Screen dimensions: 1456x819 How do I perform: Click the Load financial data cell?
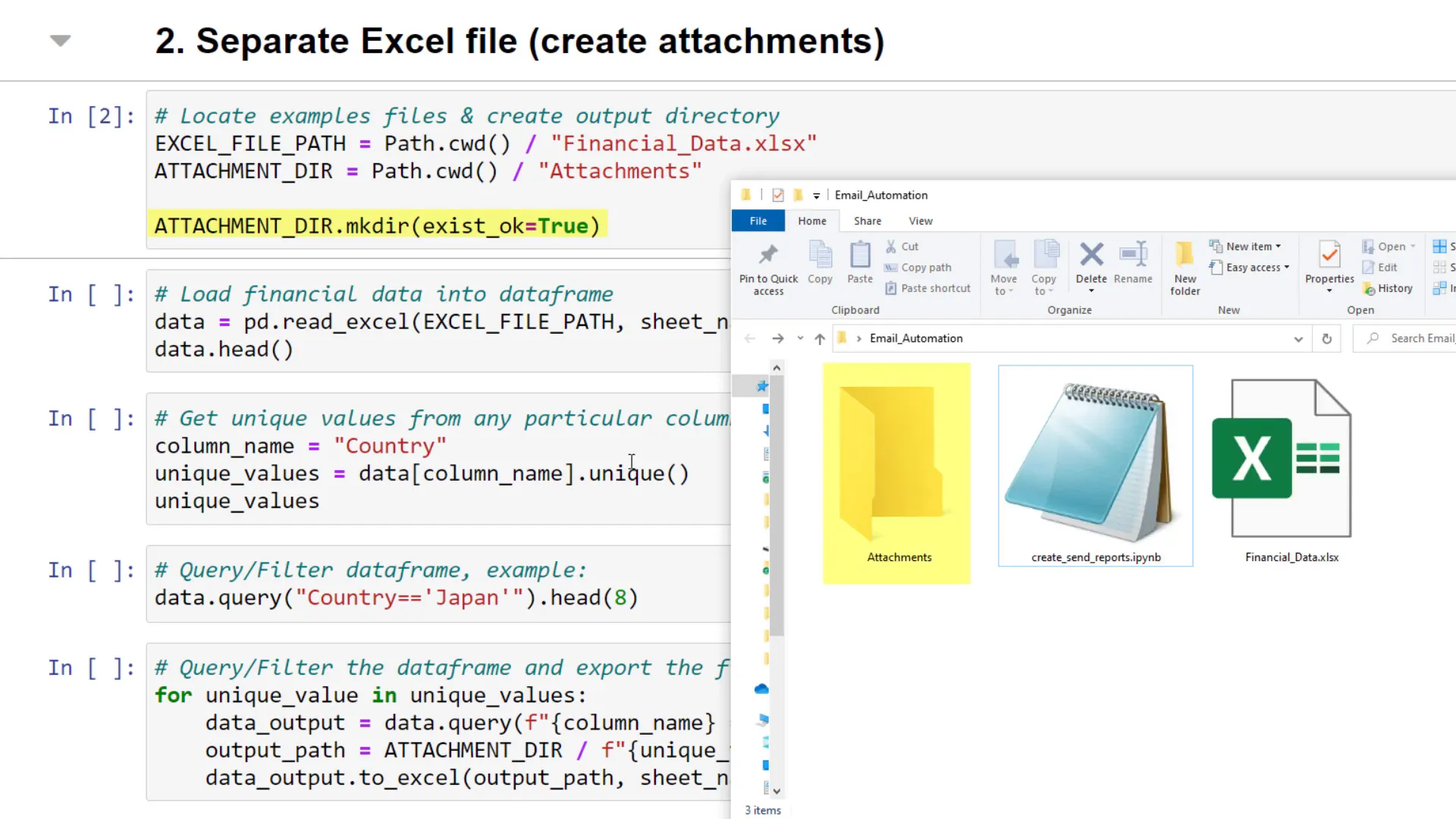[438, 321]
